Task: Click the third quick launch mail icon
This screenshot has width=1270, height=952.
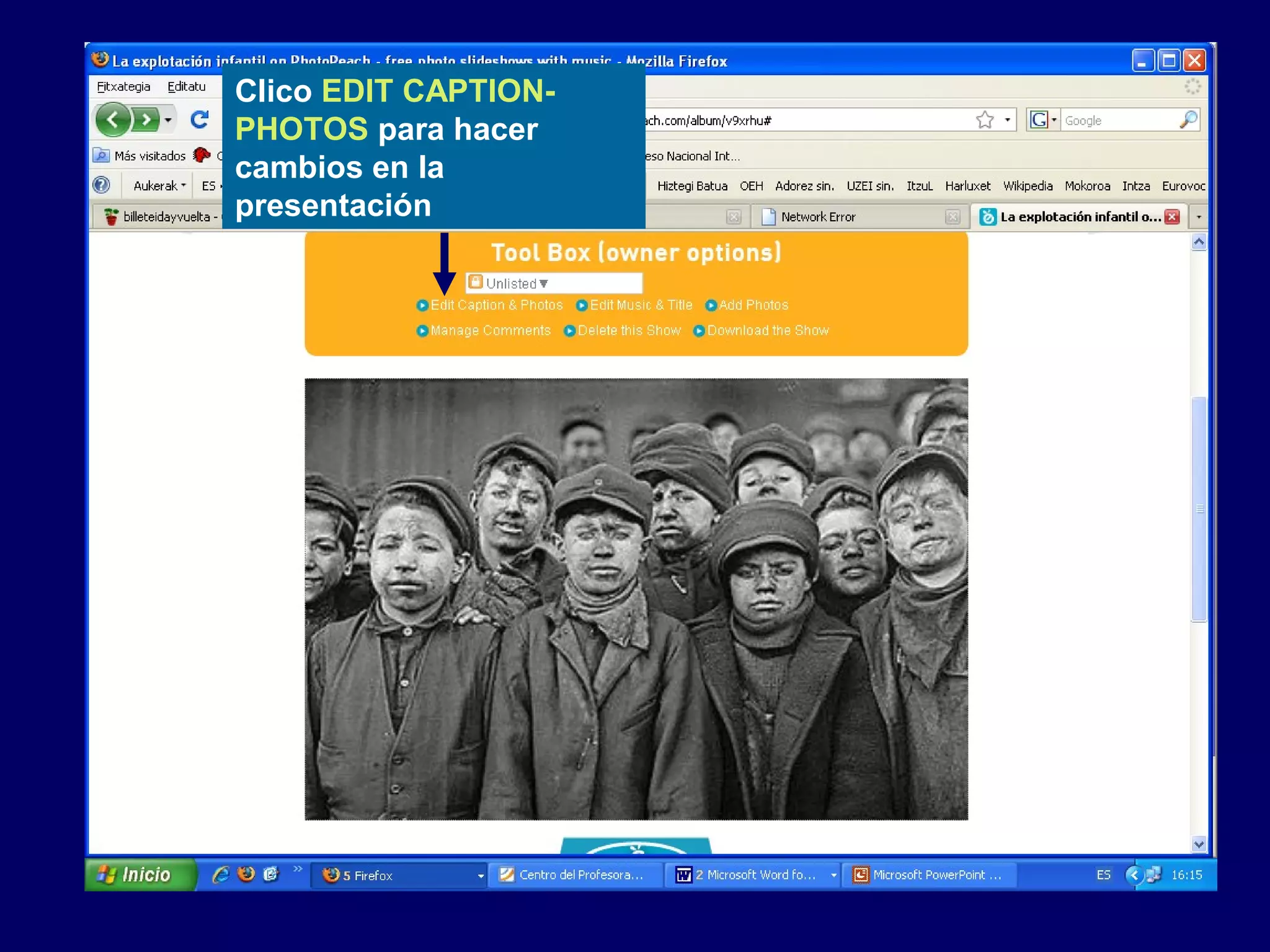Action: [x=271, y=875]
